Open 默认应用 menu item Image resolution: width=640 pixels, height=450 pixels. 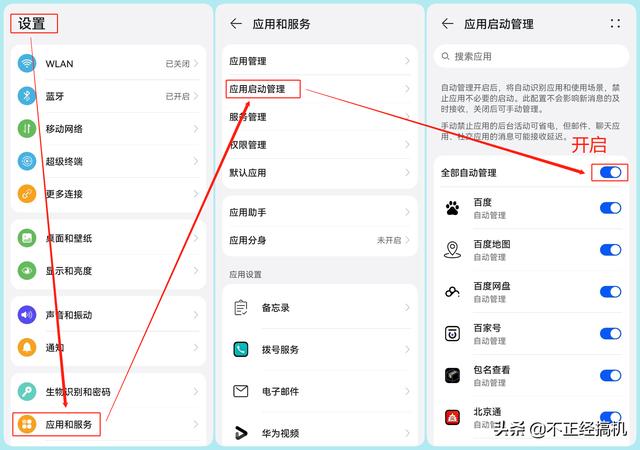[248, 173]
